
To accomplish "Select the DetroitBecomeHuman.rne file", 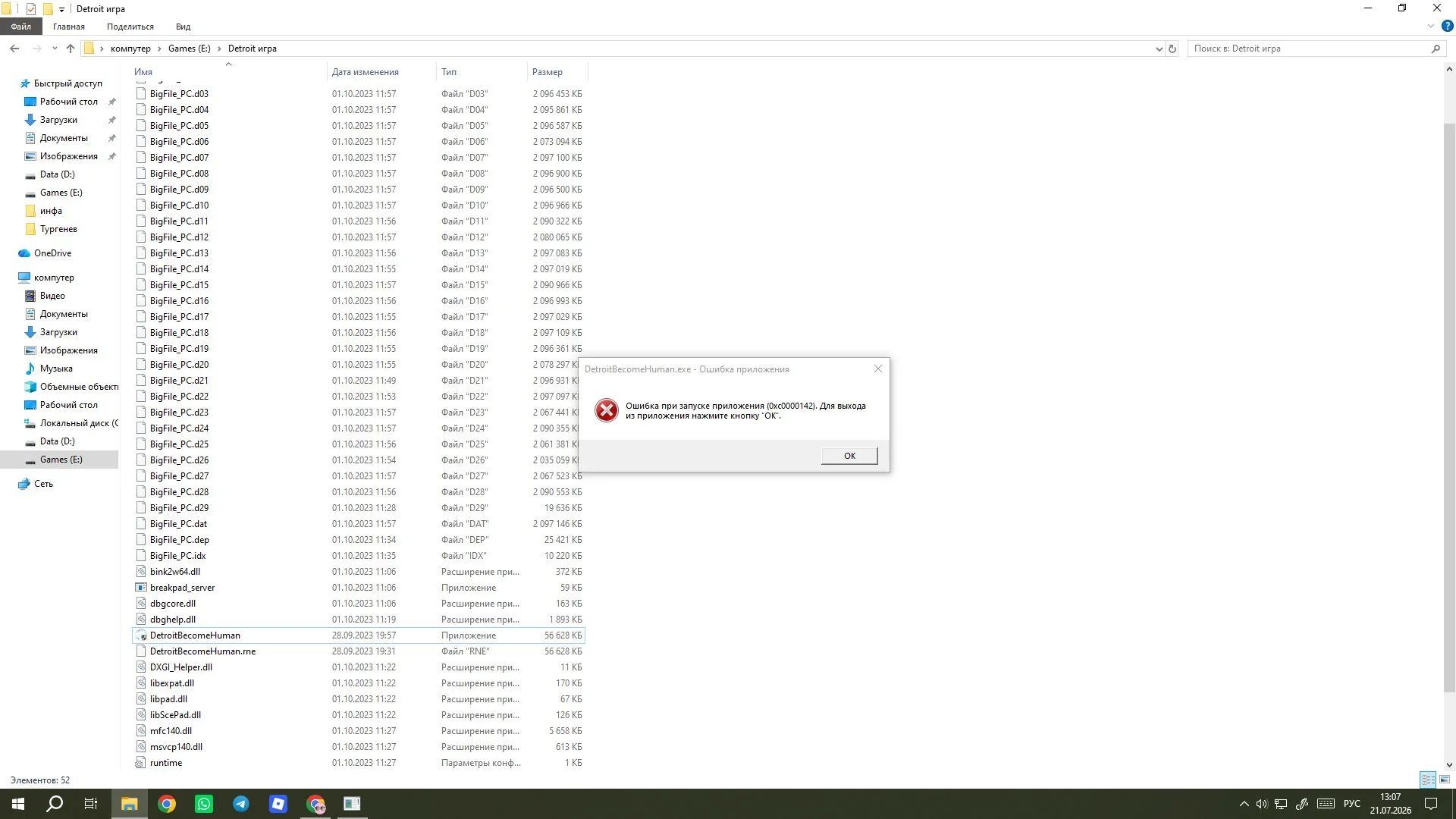I will (x=359, y=651).
